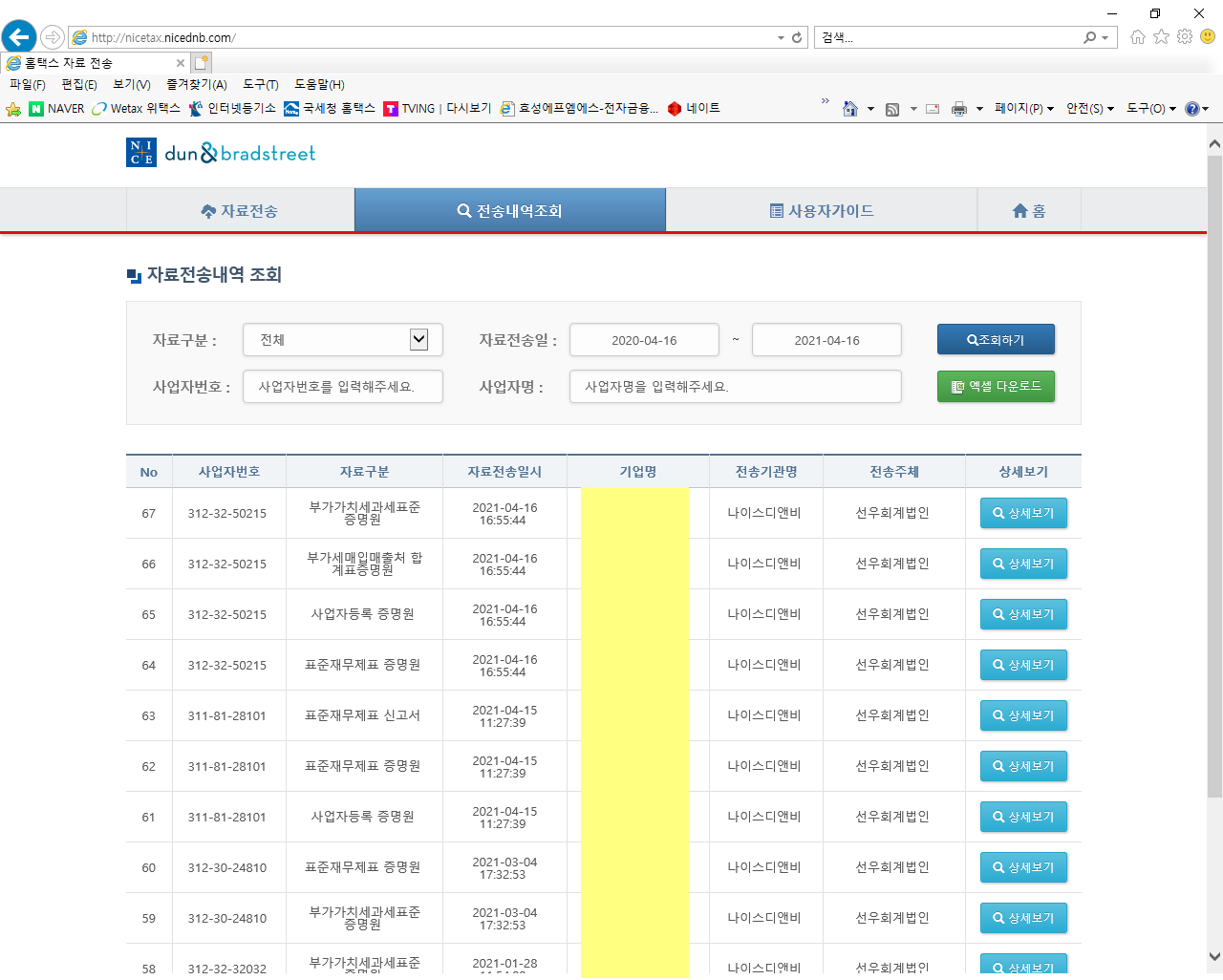This screenshot has width=1223, height=980.
Task: Click the 사업자번호 input field
Action: 343,387
